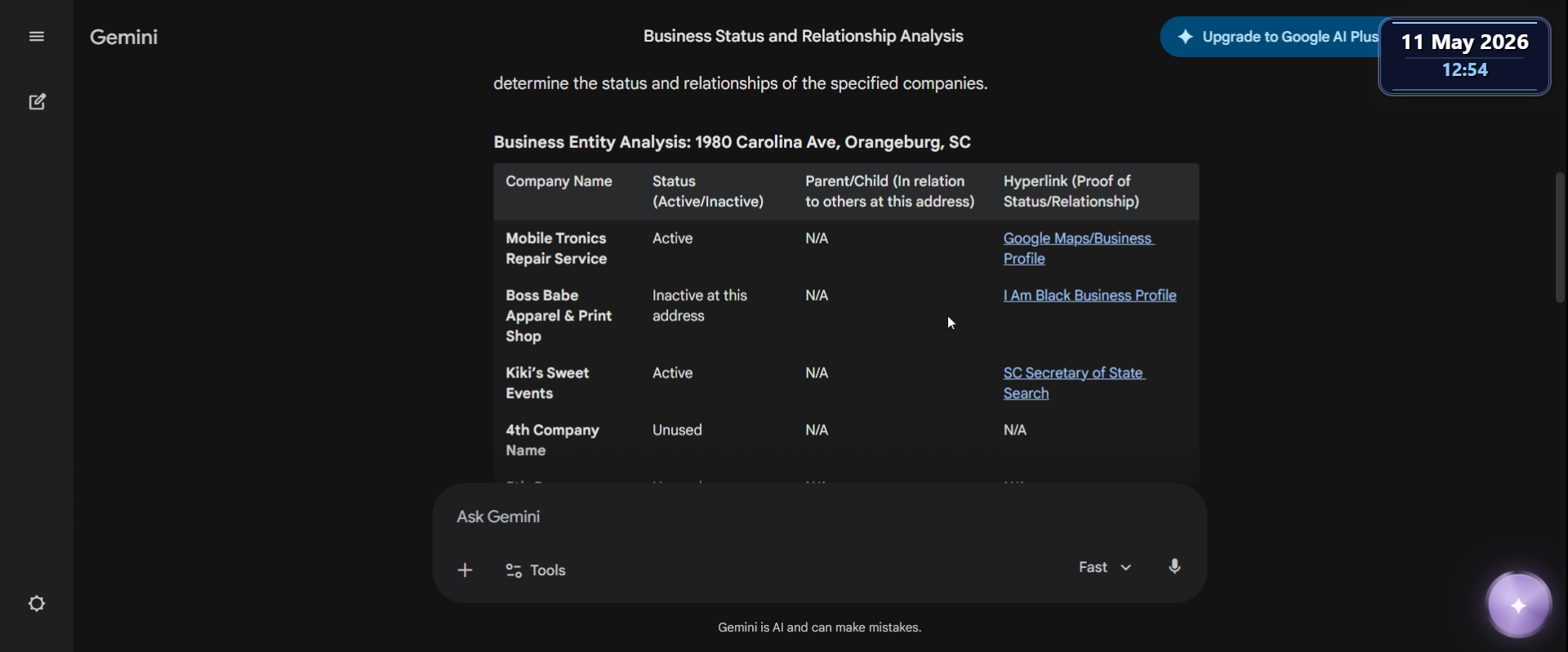Viewport: 1568px width, 652px height.
Task: Click the Status (Active/Inactive) column header
Action: tap(708, 191)
